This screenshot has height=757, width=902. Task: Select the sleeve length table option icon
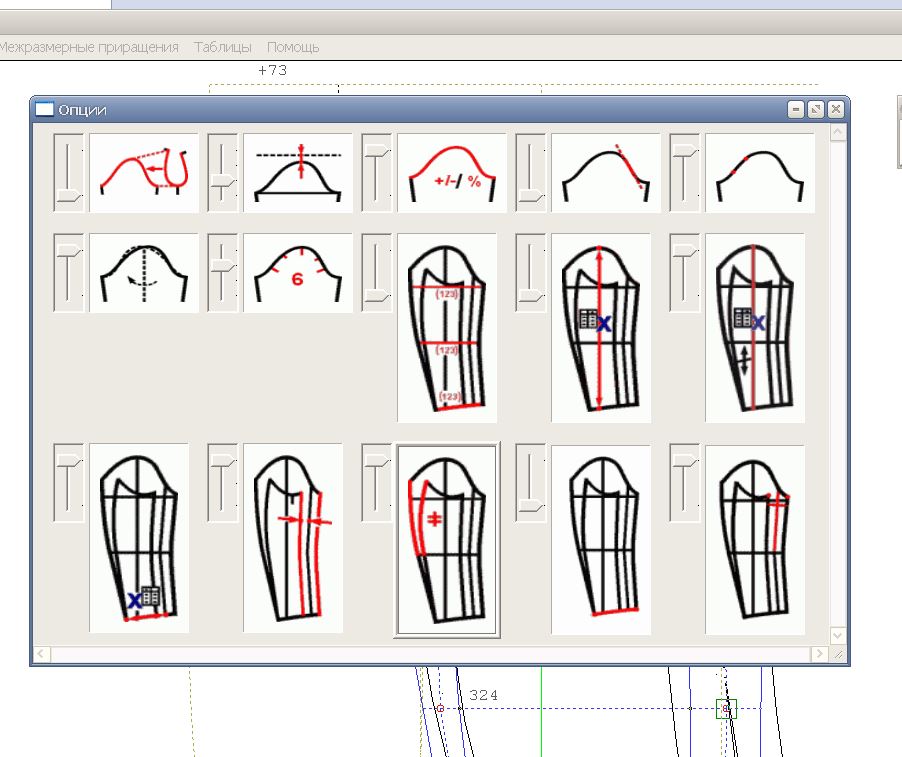601,328
